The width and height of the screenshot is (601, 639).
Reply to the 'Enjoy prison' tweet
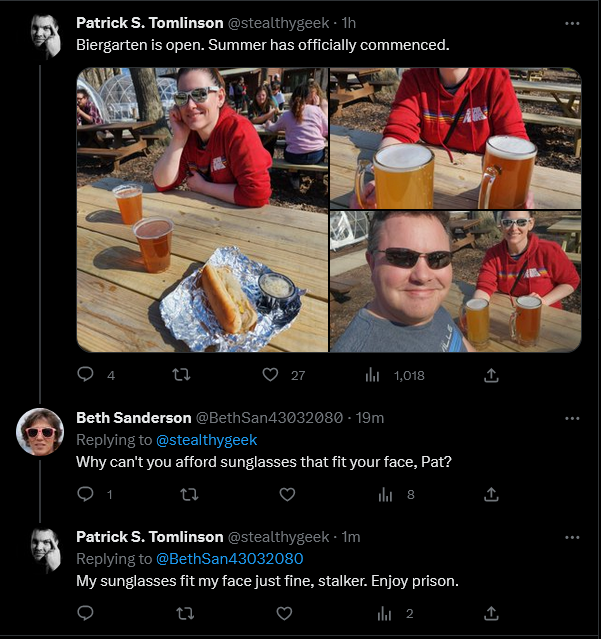pyautogui.click(x=85, y=613)
